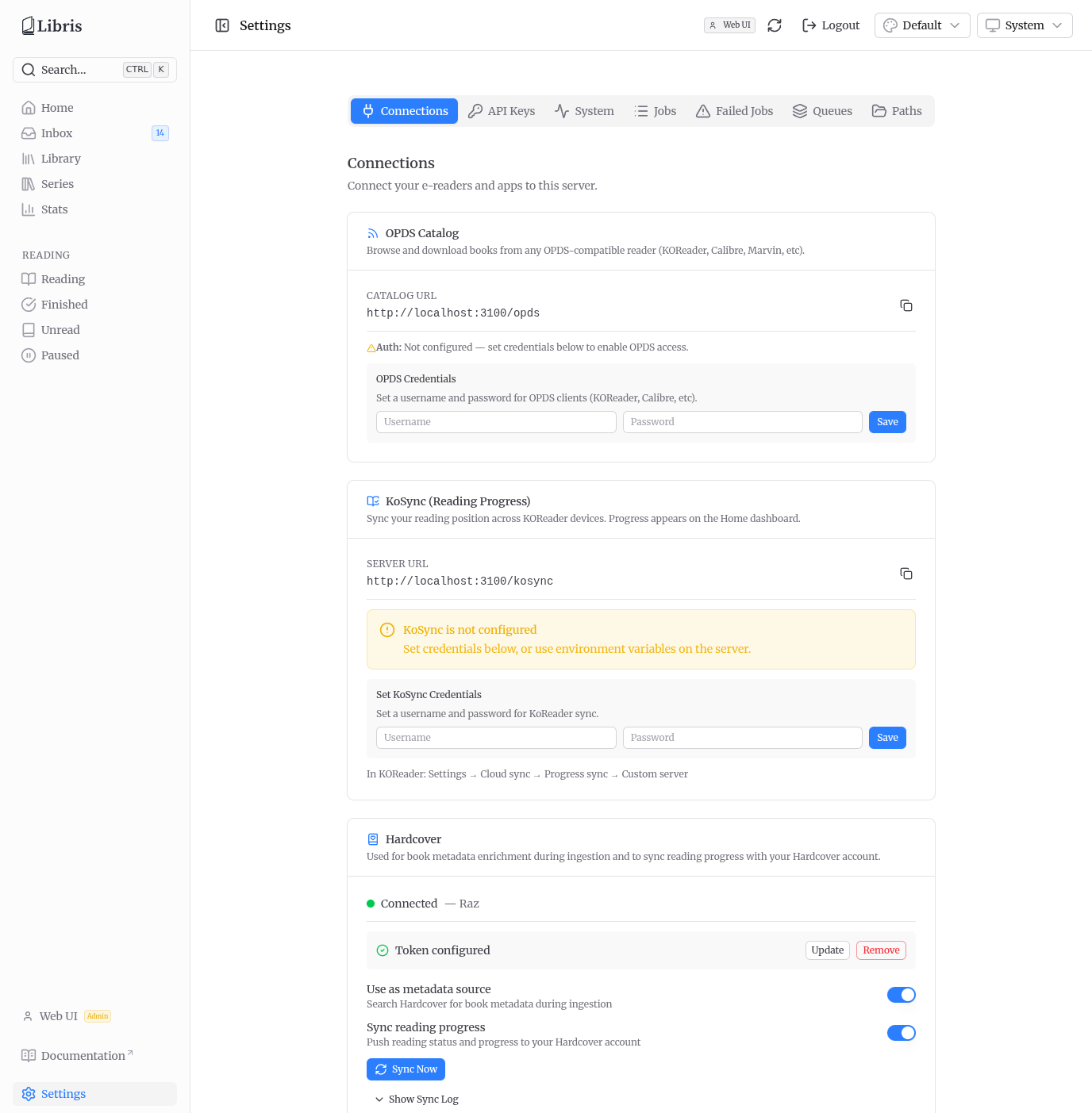Screen dimensions: 1092x1113
Task: Click Remove token button
Action: [881, 950]
